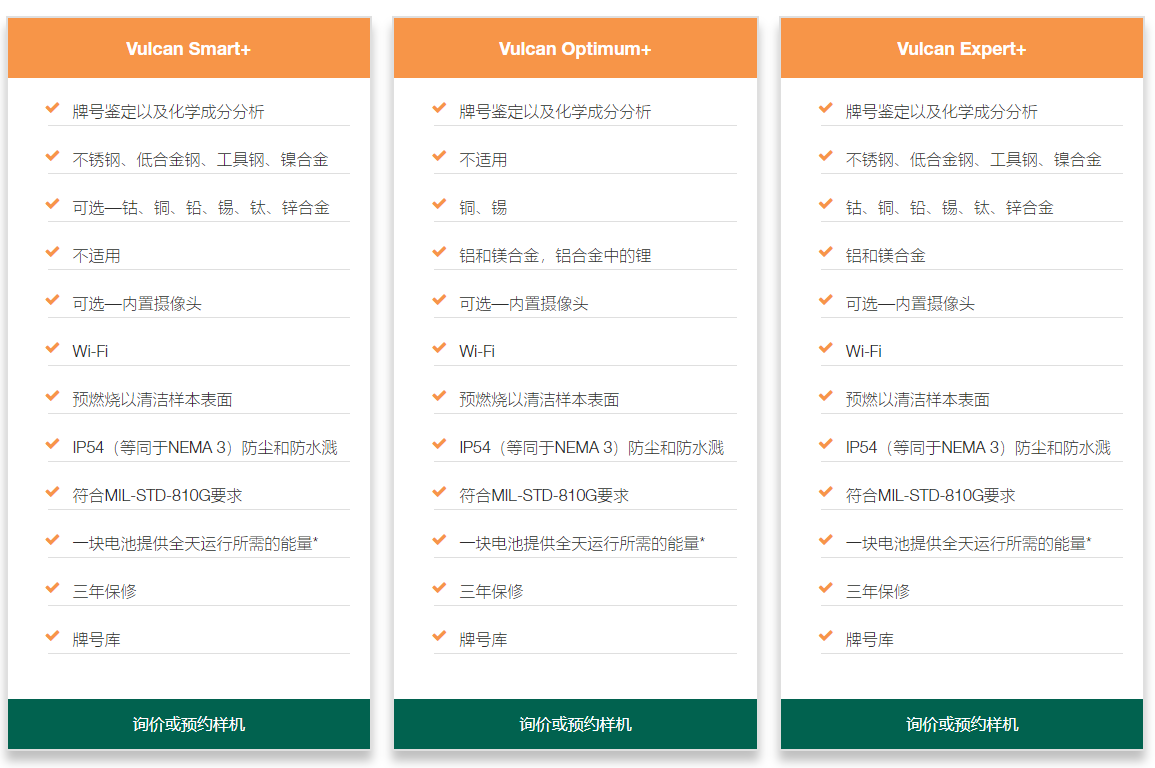The width and height of the screenshot is (1155, 768).
Task: Click the Vulcan Expert+ title
Action: coord(962,49)
